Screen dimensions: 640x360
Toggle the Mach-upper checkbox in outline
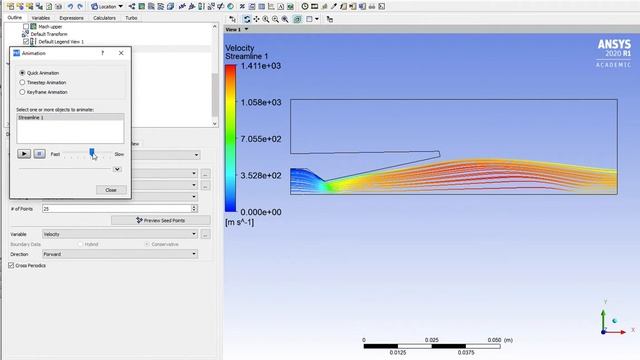click(x=26, y=27)
